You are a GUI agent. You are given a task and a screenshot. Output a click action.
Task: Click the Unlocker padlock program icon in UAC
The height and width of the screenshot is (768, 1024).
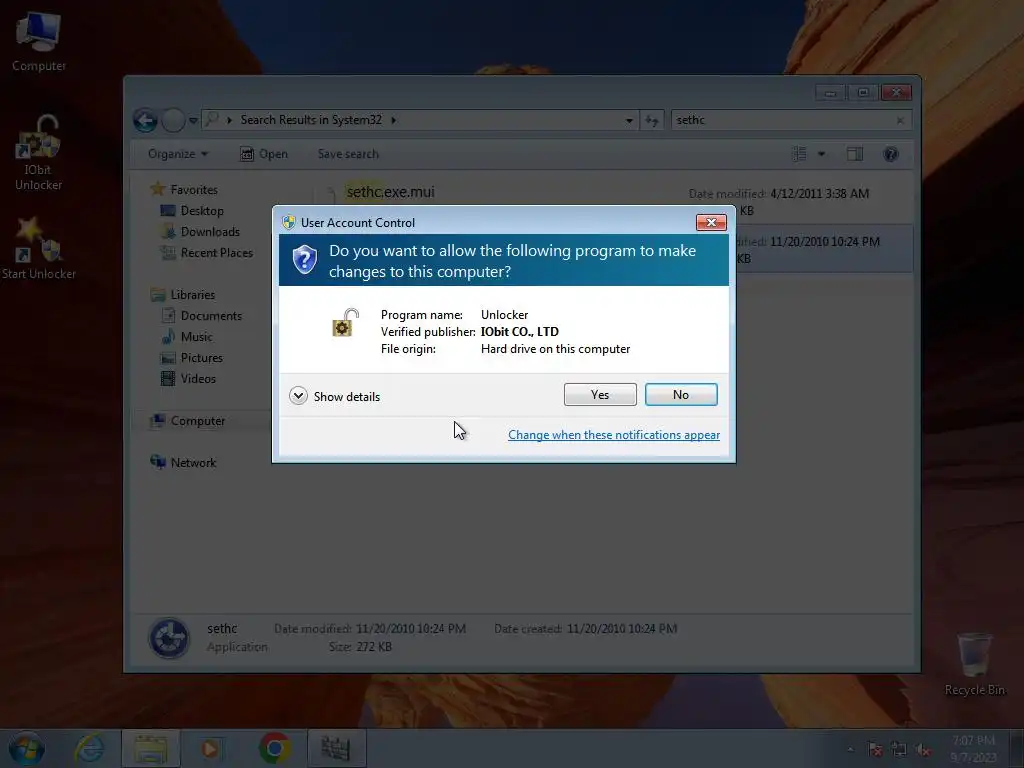tap(345, 323)
